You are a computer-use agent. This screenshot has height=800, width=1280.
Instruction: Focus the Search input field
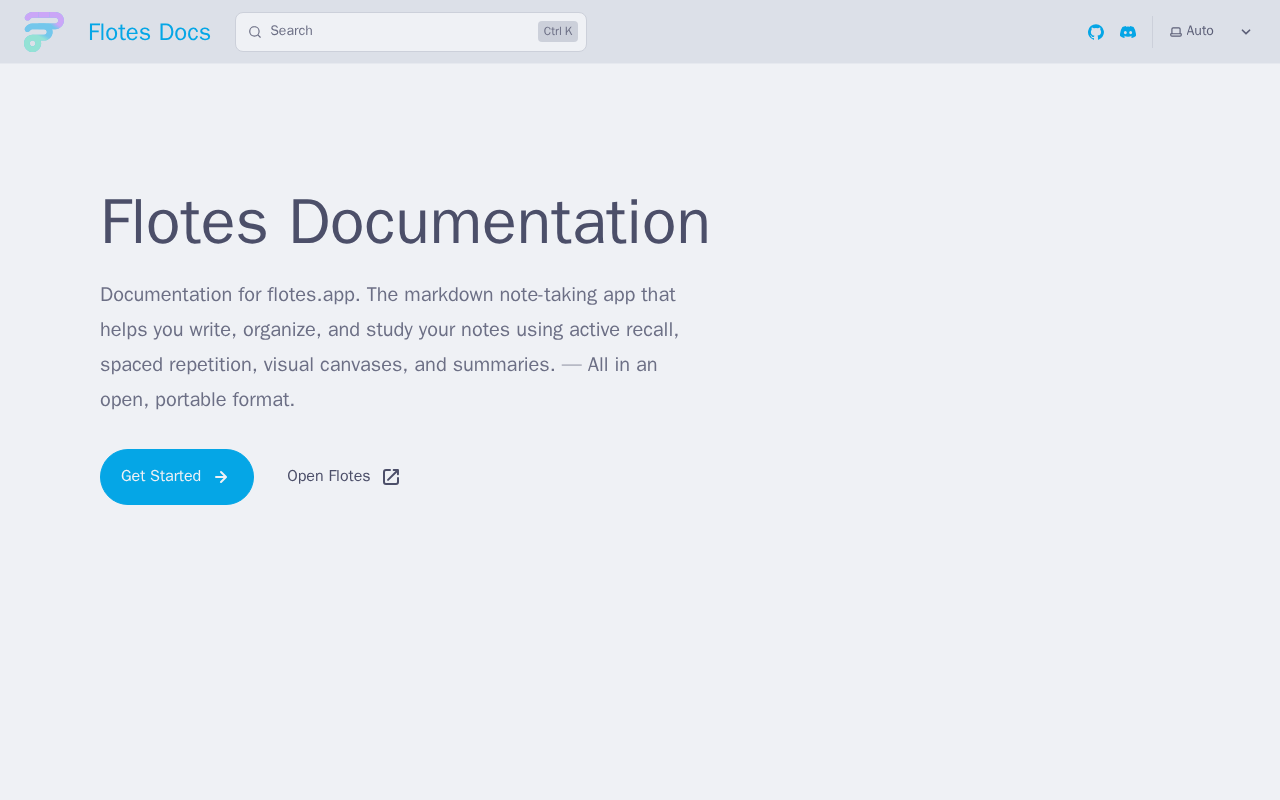411,32
